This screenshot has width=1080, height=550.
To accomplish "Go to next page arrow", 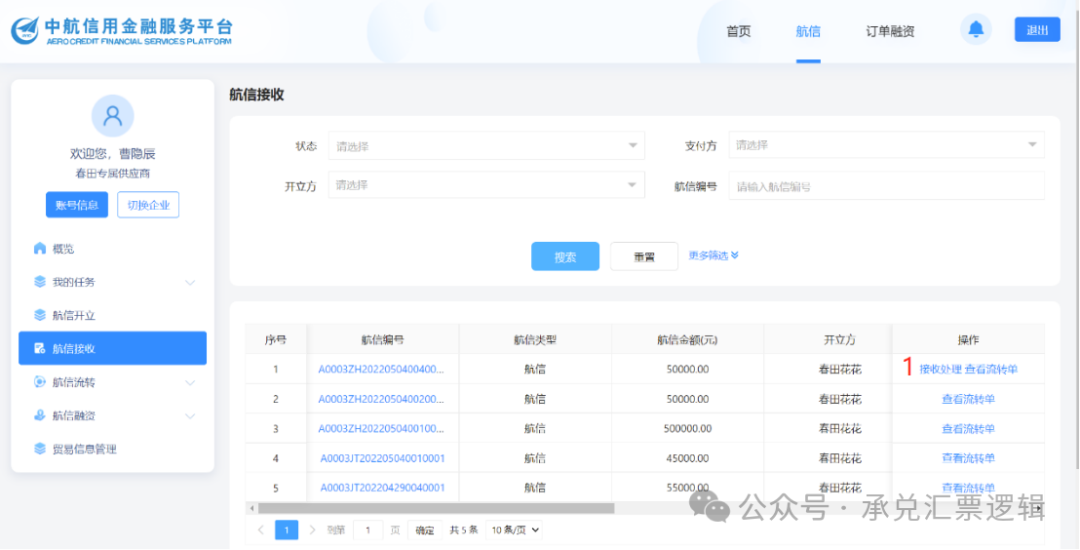I will click(x=312, y=530).
